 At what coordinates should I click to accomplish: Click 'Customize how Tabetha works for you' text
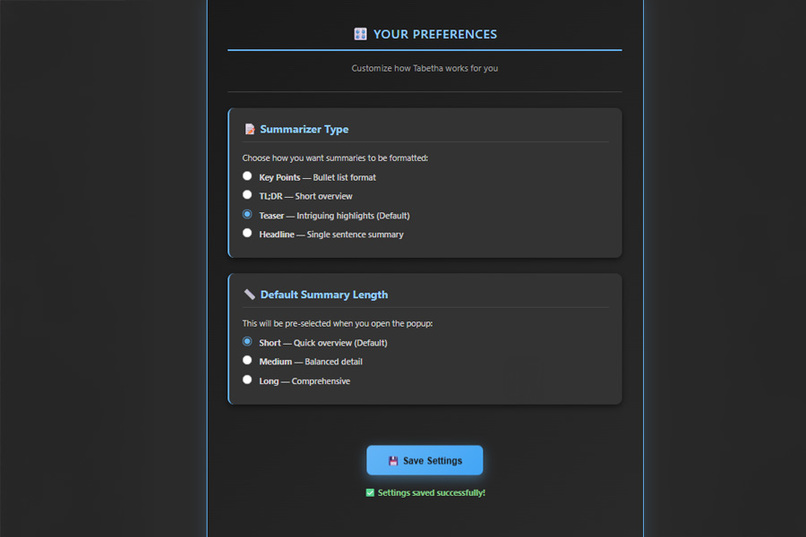click(425, 68)
